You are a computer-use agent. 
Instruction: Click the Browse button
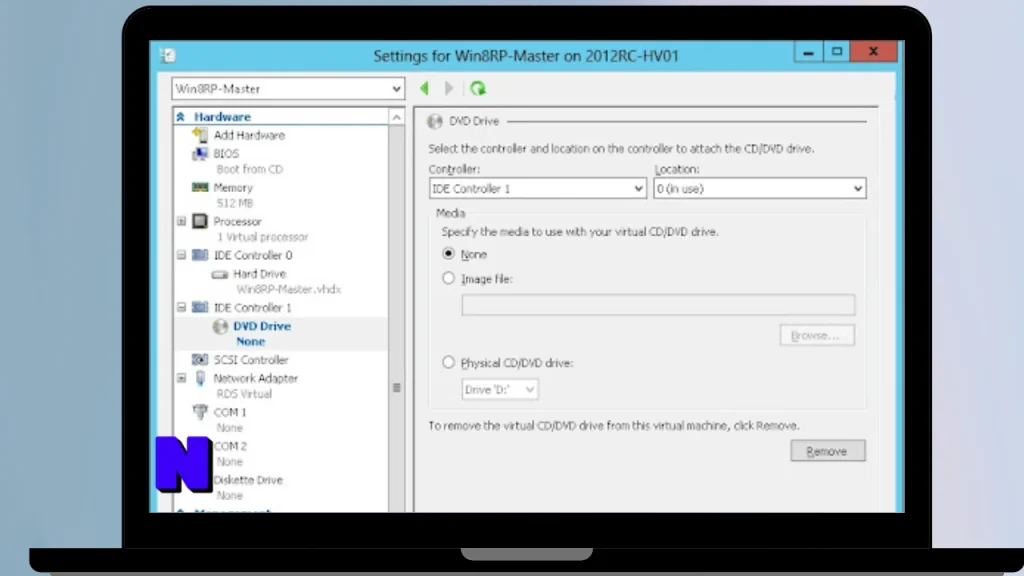[x=817, y=336]
